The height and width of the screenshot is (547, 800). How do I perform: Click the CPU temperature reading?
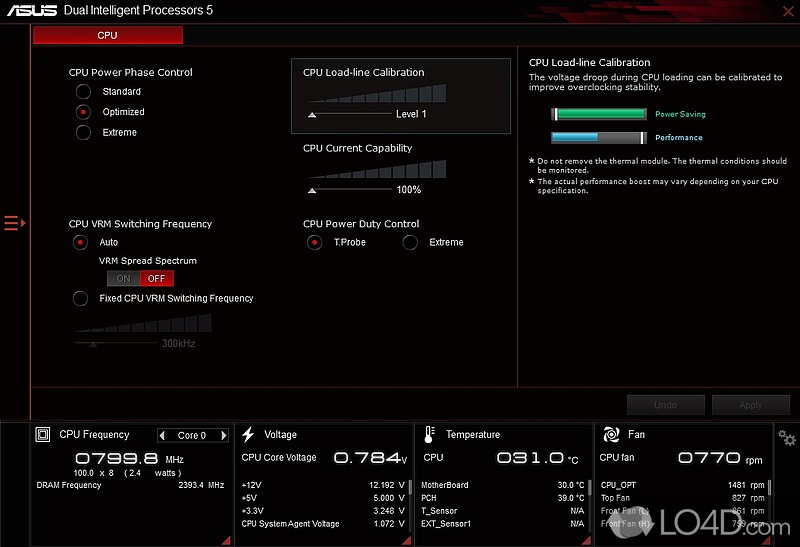point(538,458)
